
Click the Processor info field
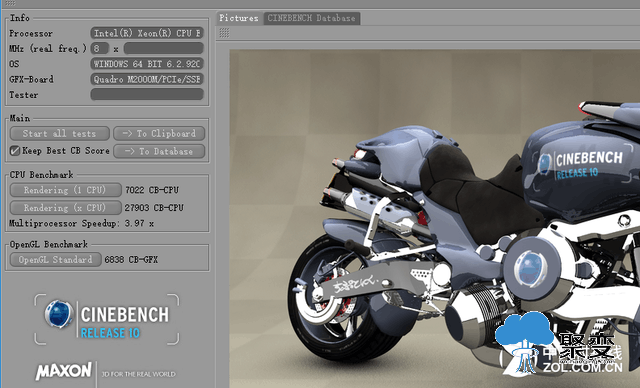[x=147, y=33]
